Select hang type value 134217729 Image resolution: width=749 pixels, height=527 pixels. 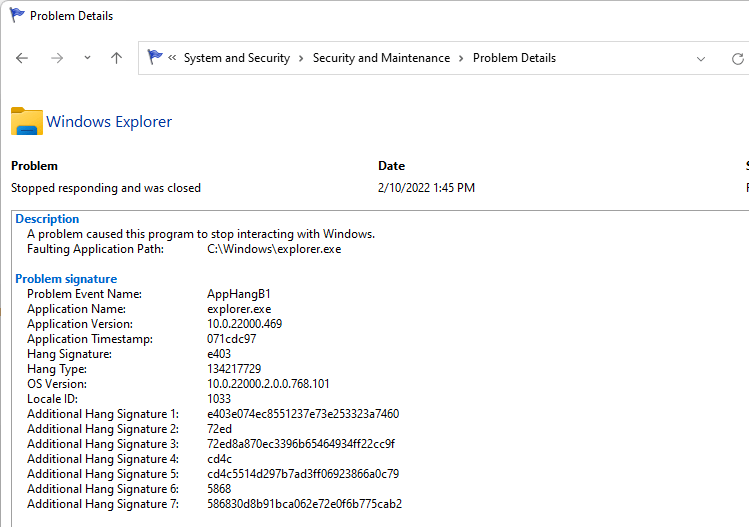pos(234,369)
